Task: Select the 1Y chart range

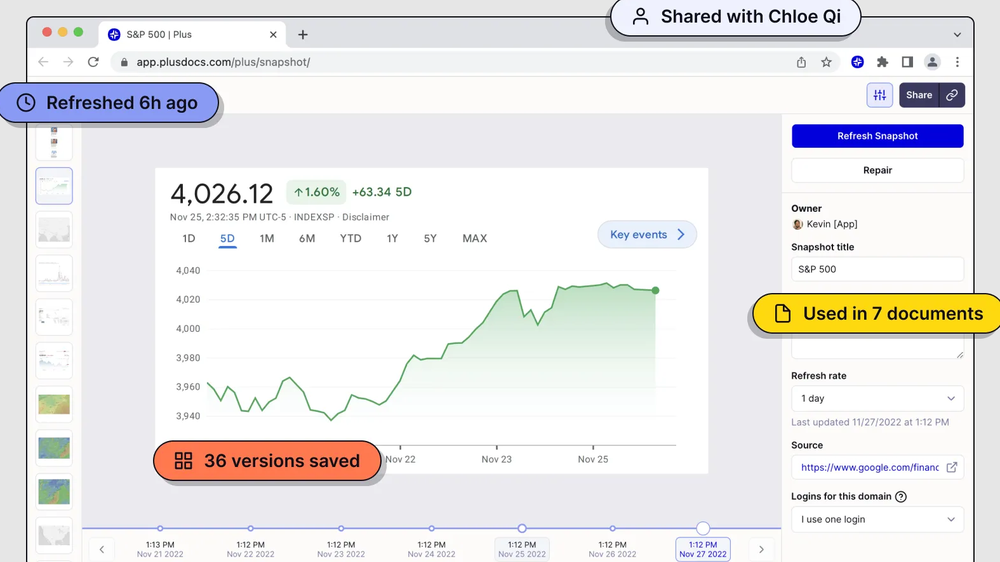Action: [x=392, y=239]
